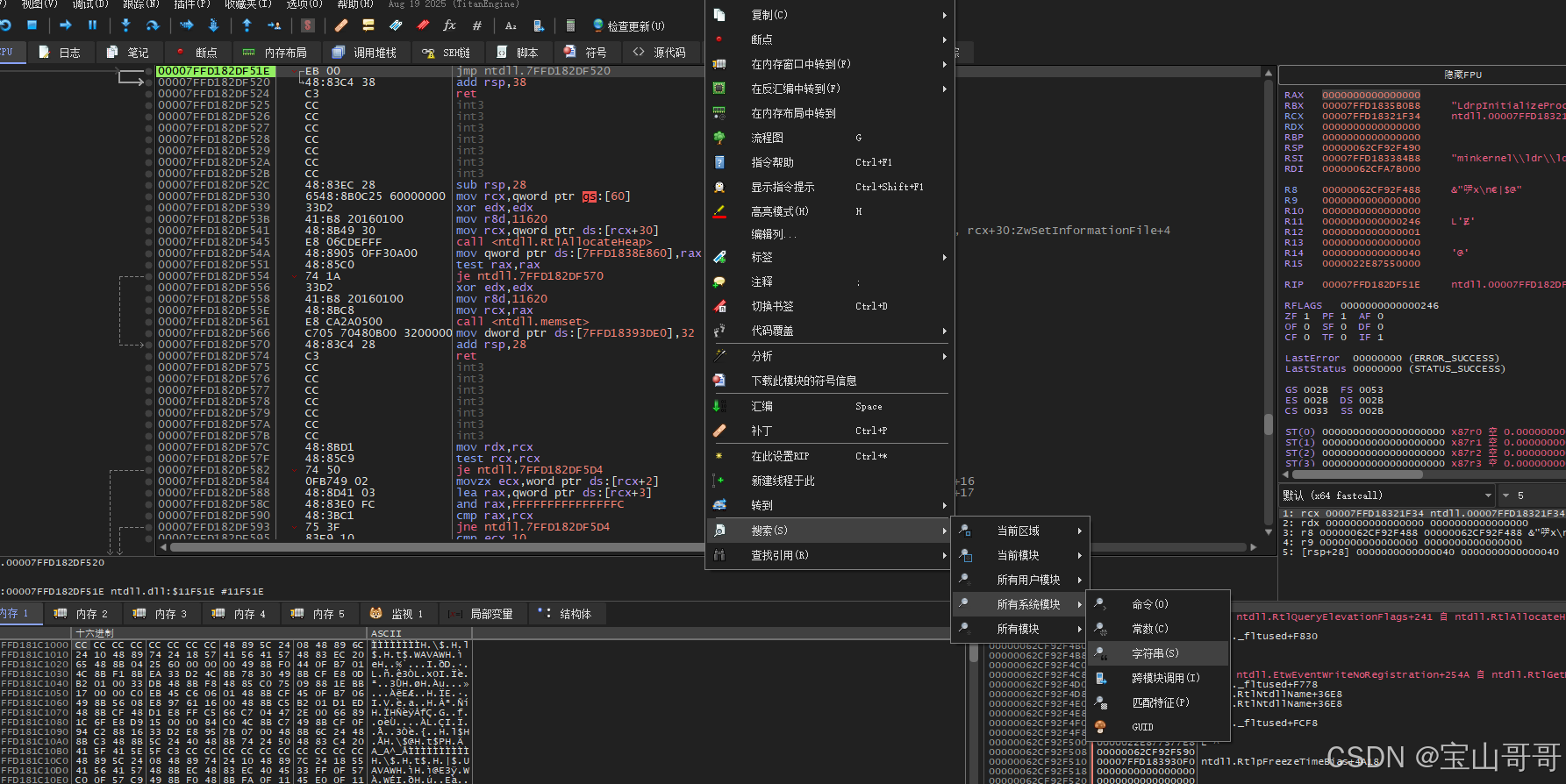Toggle breakpoint bullet at address 00007FFD182DF57C
Image resolution: width=1566 pixels, height=784 pixels.
point(149,447)
